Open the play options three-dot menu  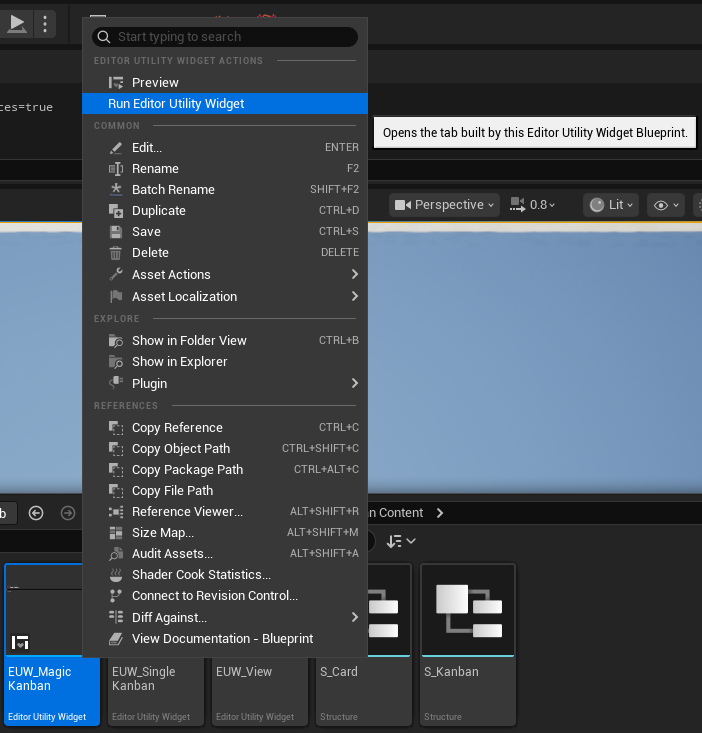pyautogui.click(x=45, y=23)
